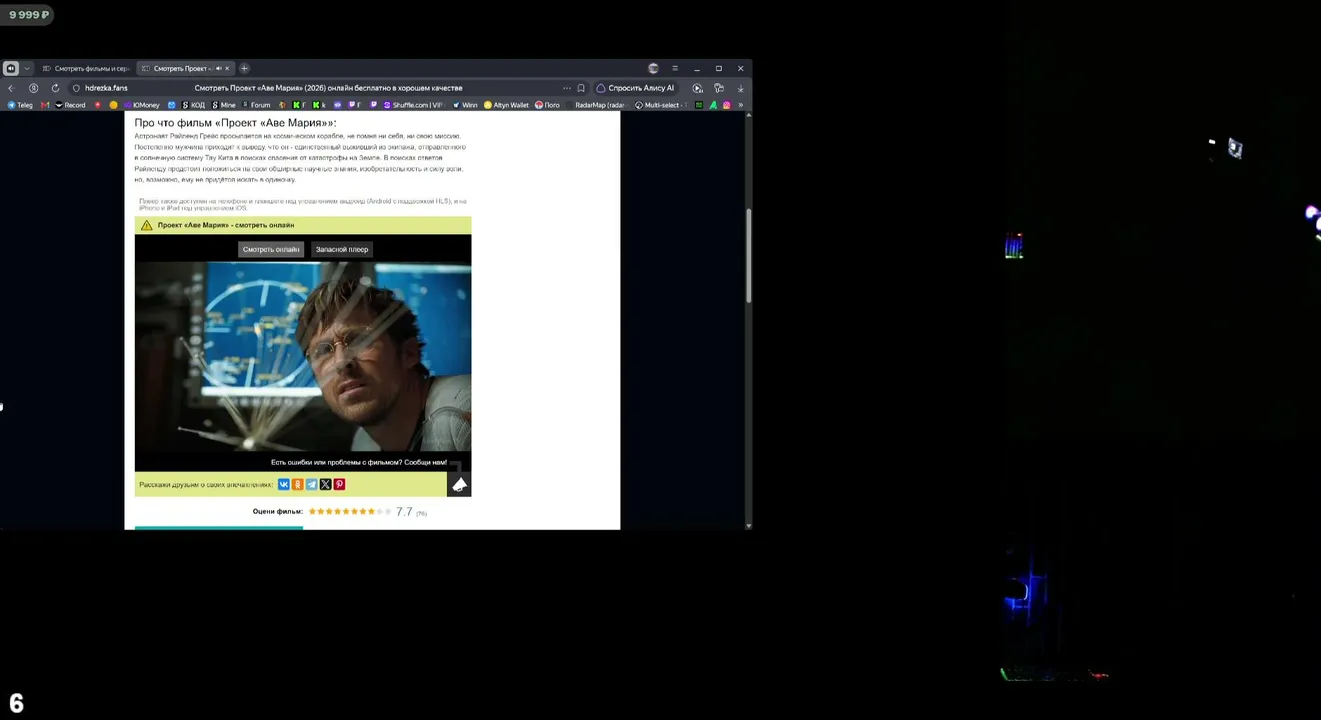Open the RadarMap bookmark
The width and height of the screenshot is (1321, 720).
point(596,105)
